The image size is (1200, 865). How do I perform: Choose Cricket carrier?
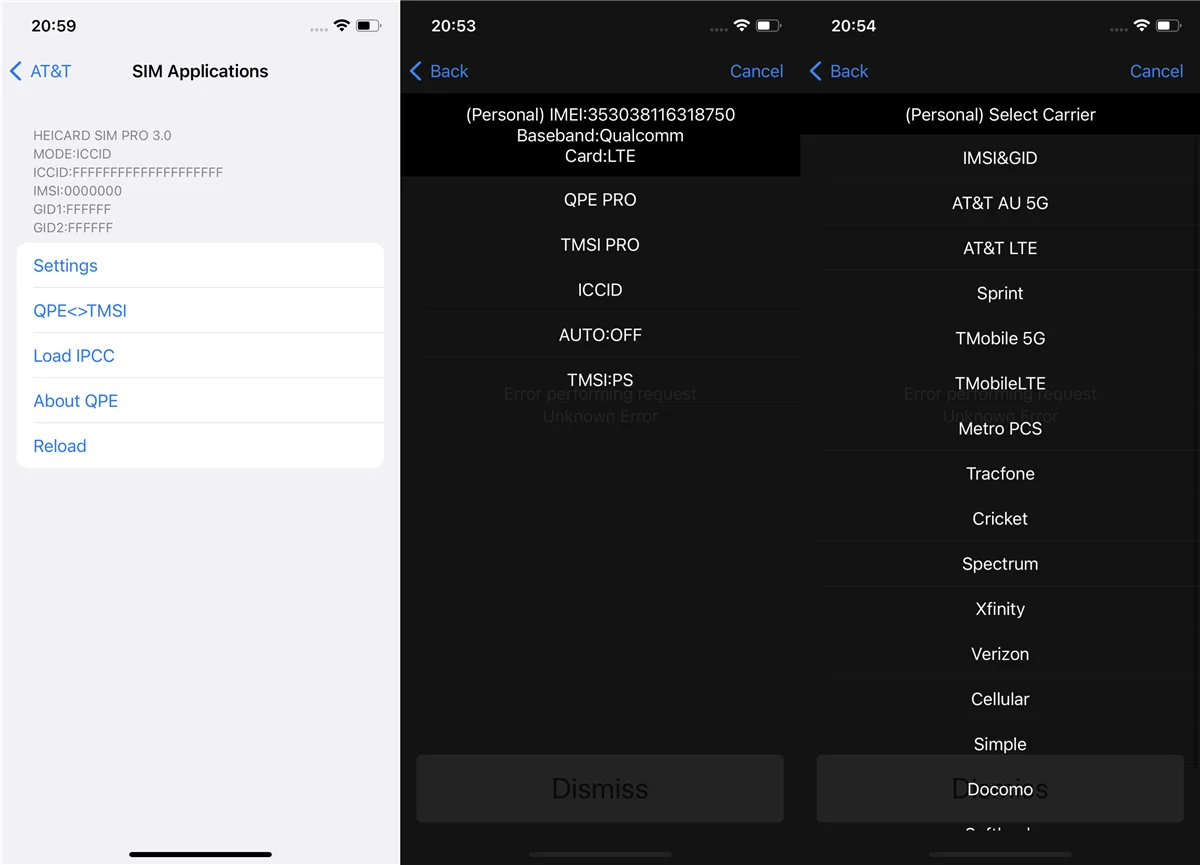click(x=1000, y=518)
